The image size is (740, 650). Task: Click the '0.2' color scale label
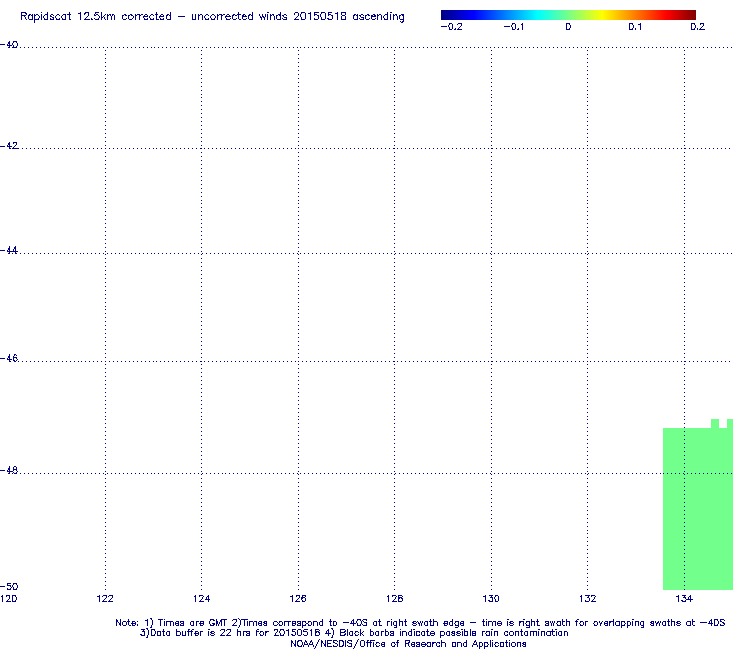(x=698, y=27)
